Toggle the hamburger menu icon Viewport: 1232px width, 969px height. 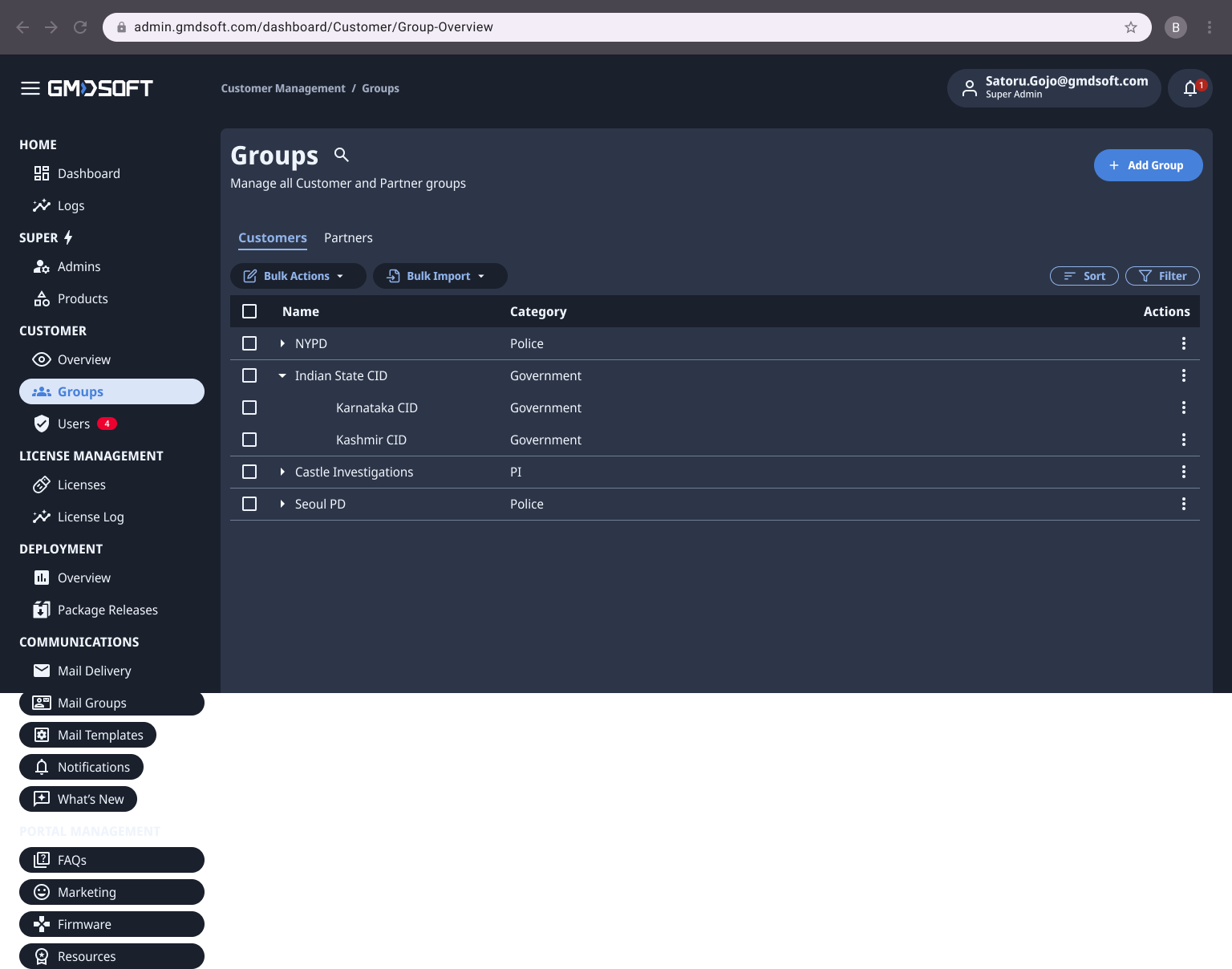point(30,88)
